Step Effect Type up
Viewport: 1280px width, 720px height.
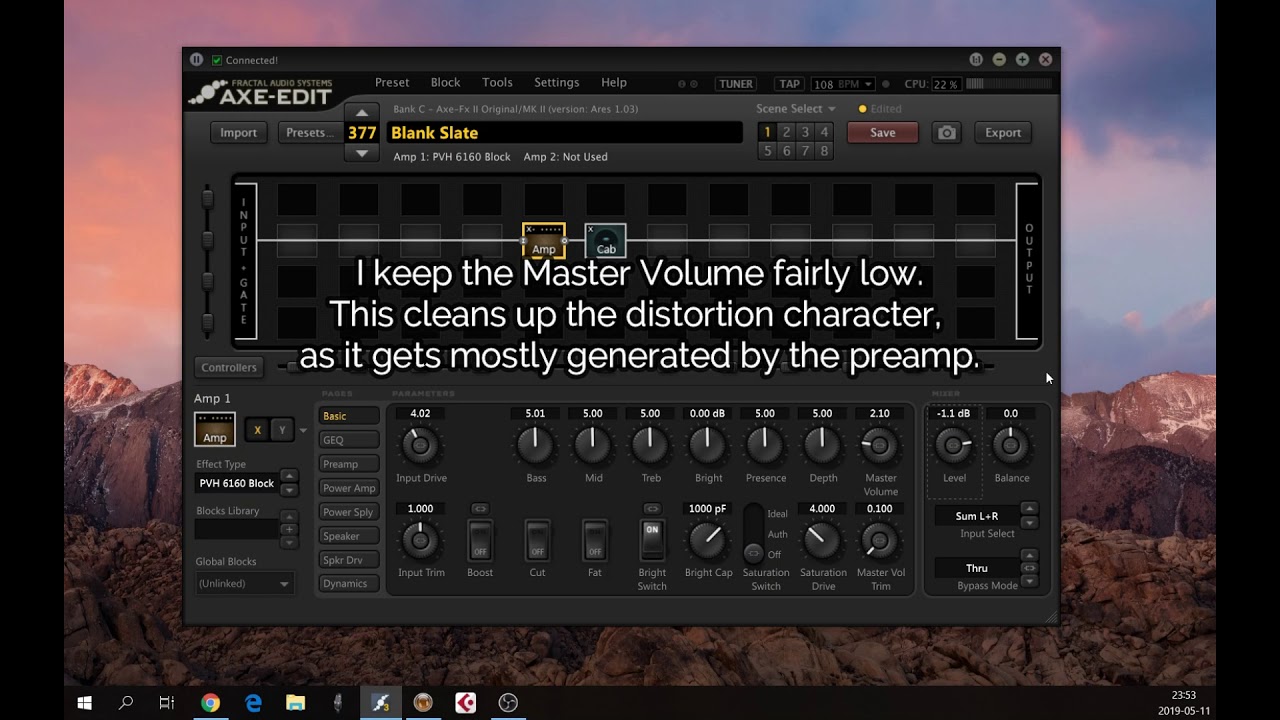(x=289, y=476)
